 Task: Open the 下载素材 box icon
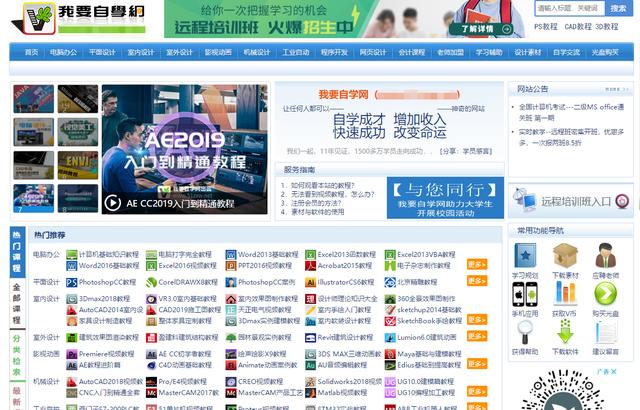tap(565, 256)
